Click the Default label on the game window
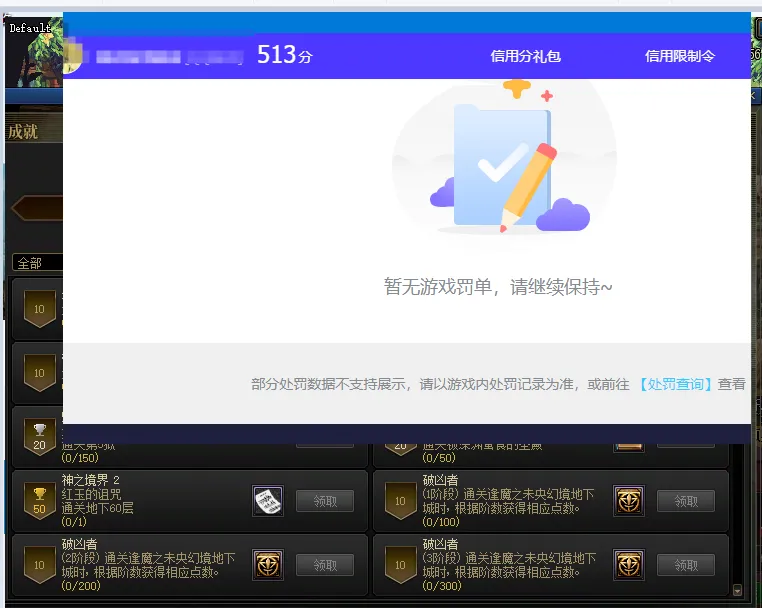Screen dimensions: 762x608 pyautogui.click(x=30, y=28)
